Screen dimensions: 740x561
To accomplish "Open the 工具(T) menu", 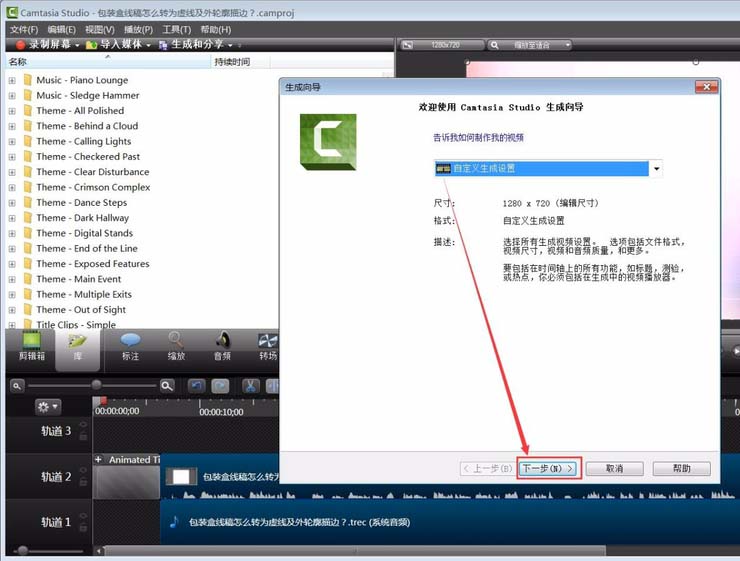I will coord(177,30).
